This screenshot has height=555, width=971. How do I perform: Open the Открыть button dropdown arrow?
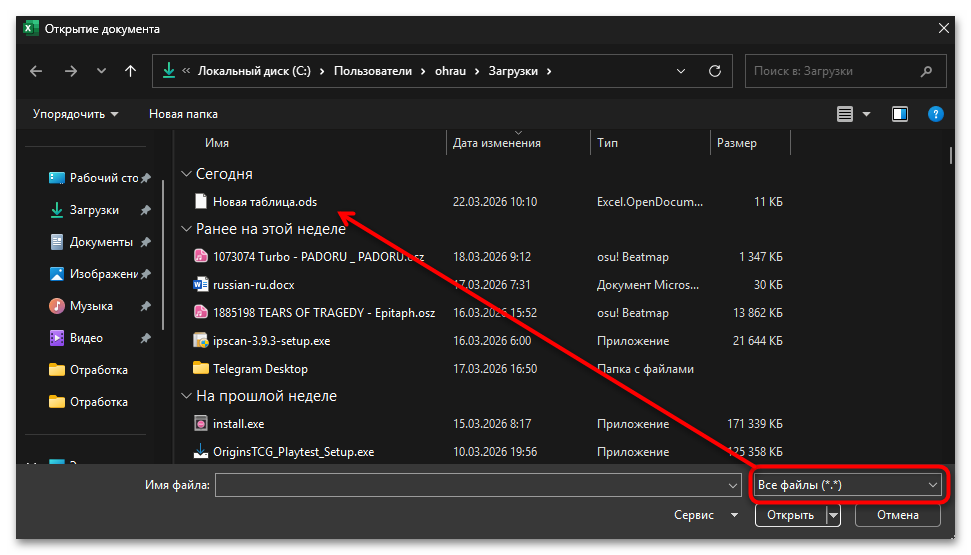click(x=834, y=515)
